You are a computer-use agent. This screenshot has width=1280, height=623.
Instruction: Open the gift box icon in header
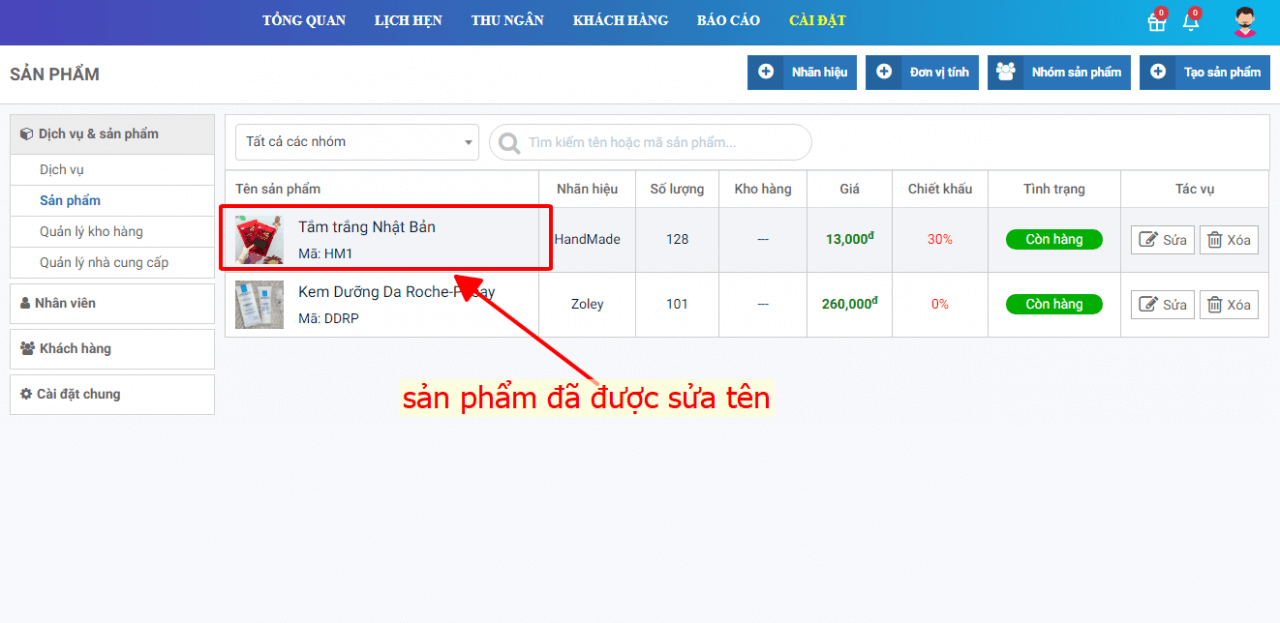pos(1156,22)
